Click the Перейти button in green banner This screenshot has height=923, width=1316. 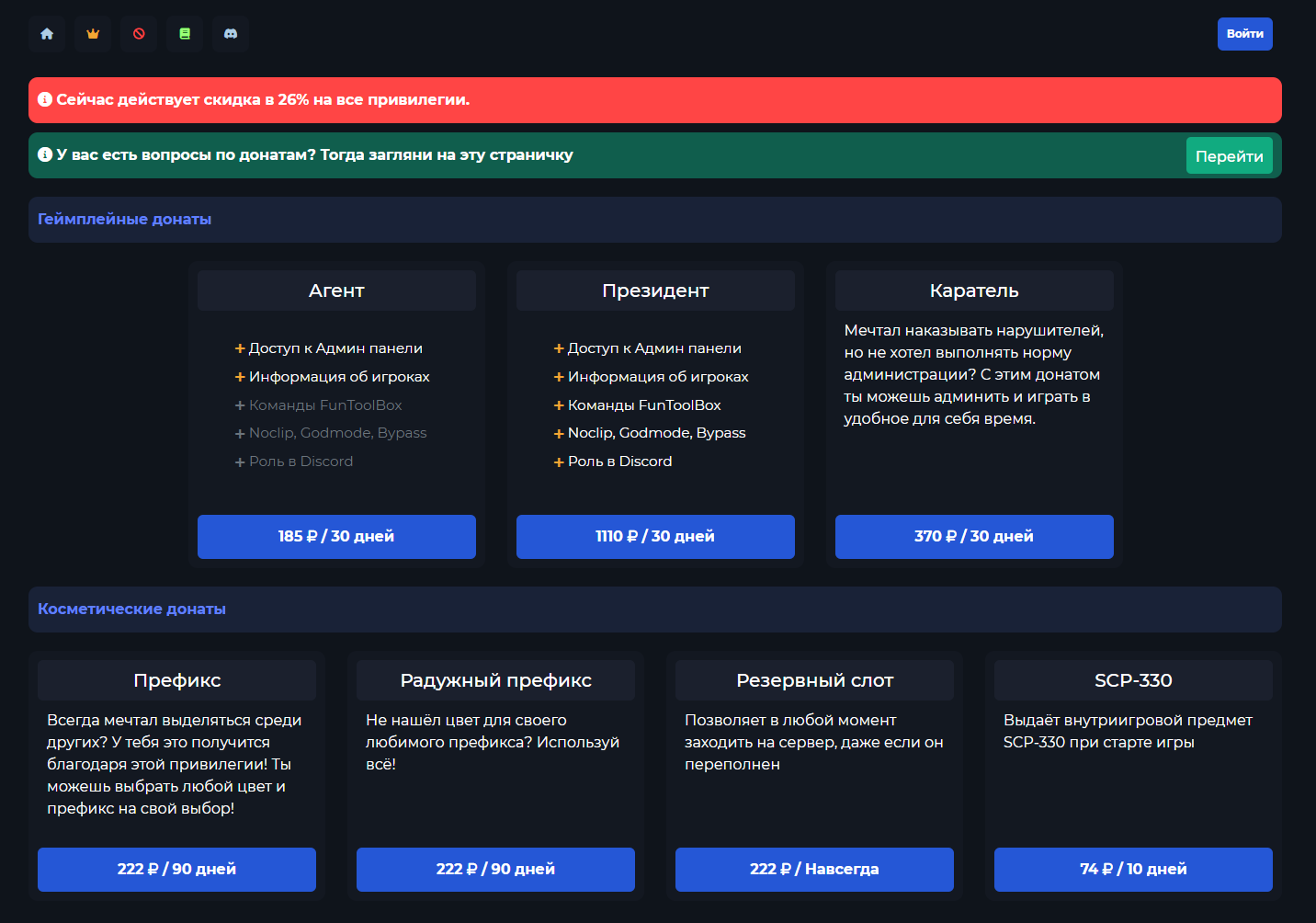point(1229,155)
